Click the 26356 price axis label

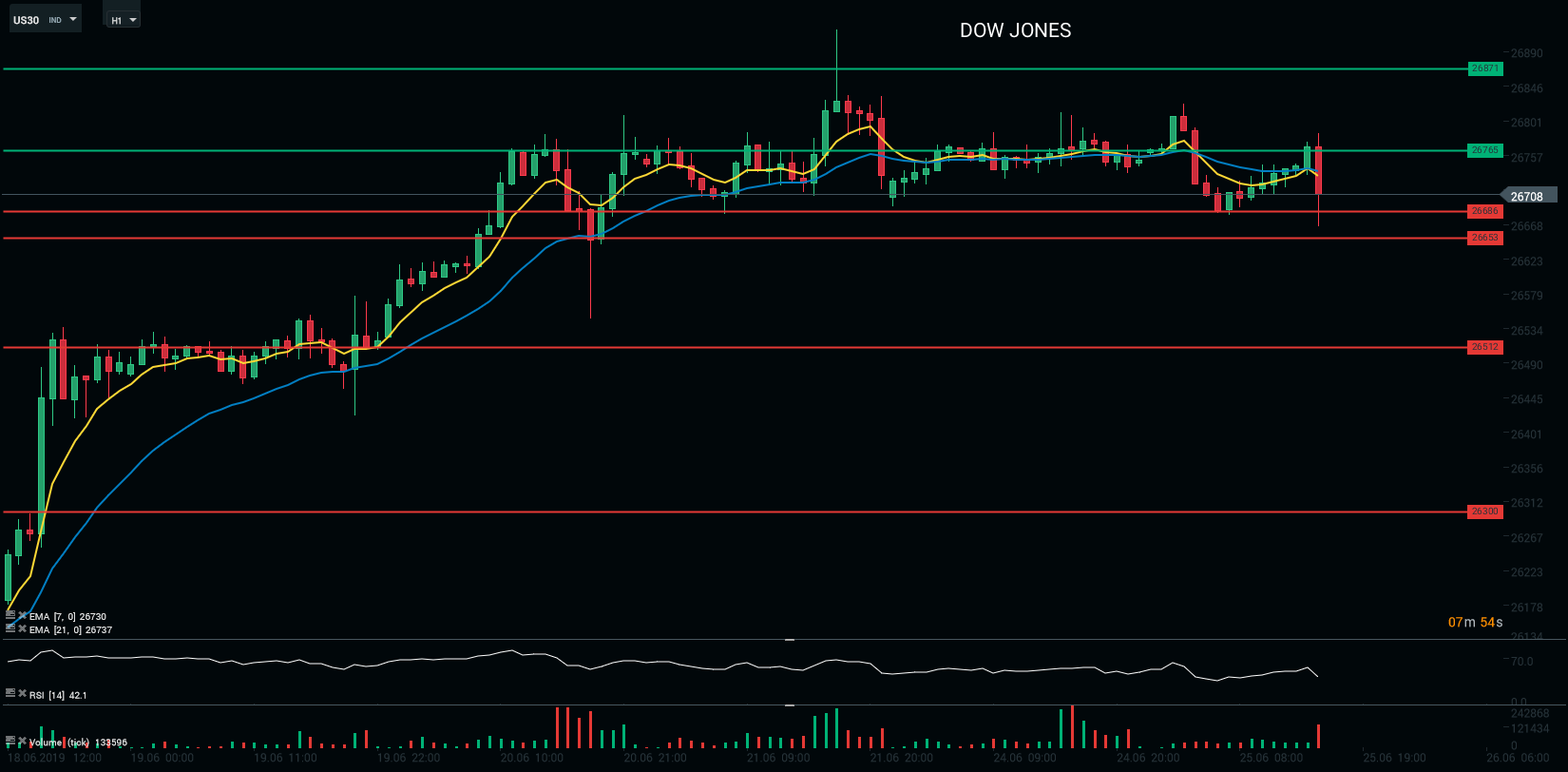1527,469
